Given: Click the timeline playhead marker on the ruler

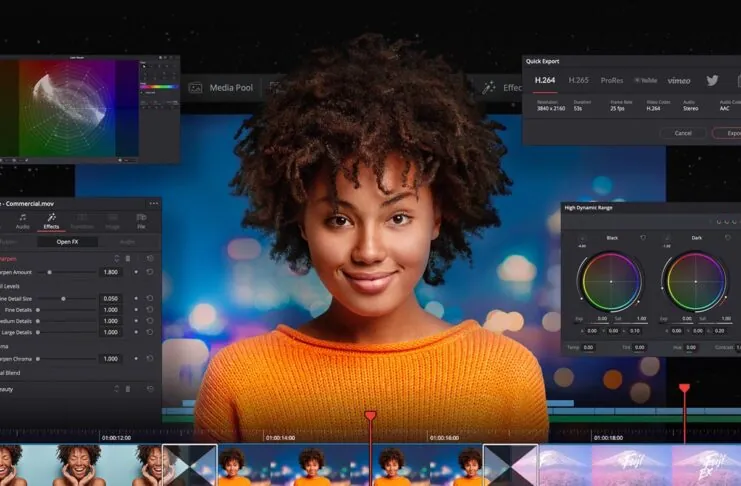Looking at the screenshot, I should point(370,416).
